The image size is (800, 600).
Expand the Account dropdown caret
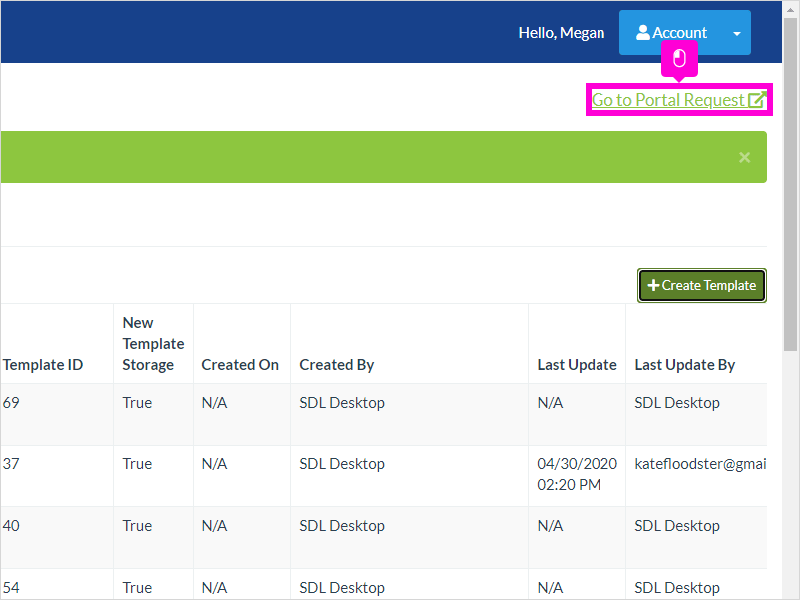pyautogui.click(x=736, y=34)
